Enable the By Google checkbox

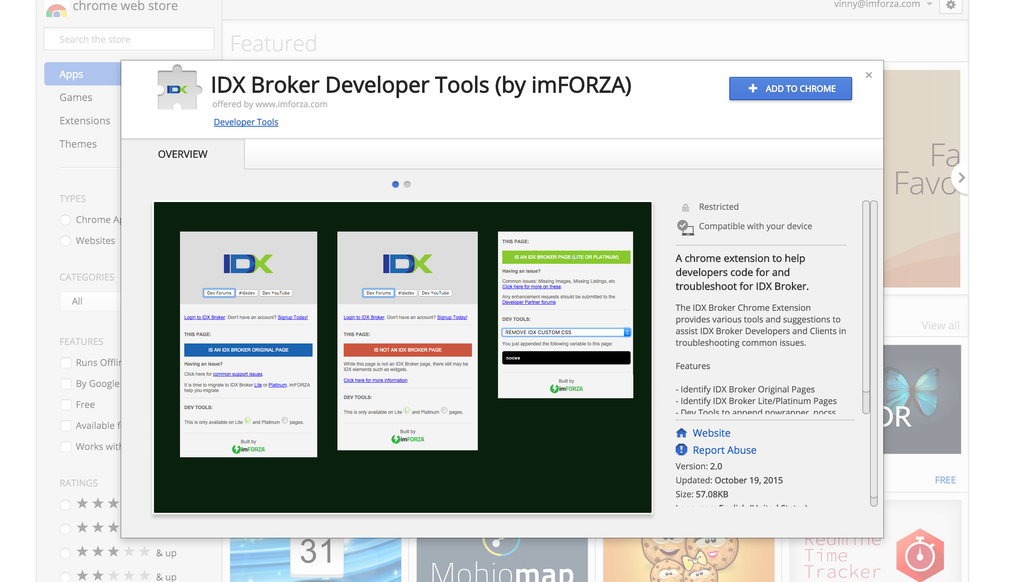(x=65, y=384)
